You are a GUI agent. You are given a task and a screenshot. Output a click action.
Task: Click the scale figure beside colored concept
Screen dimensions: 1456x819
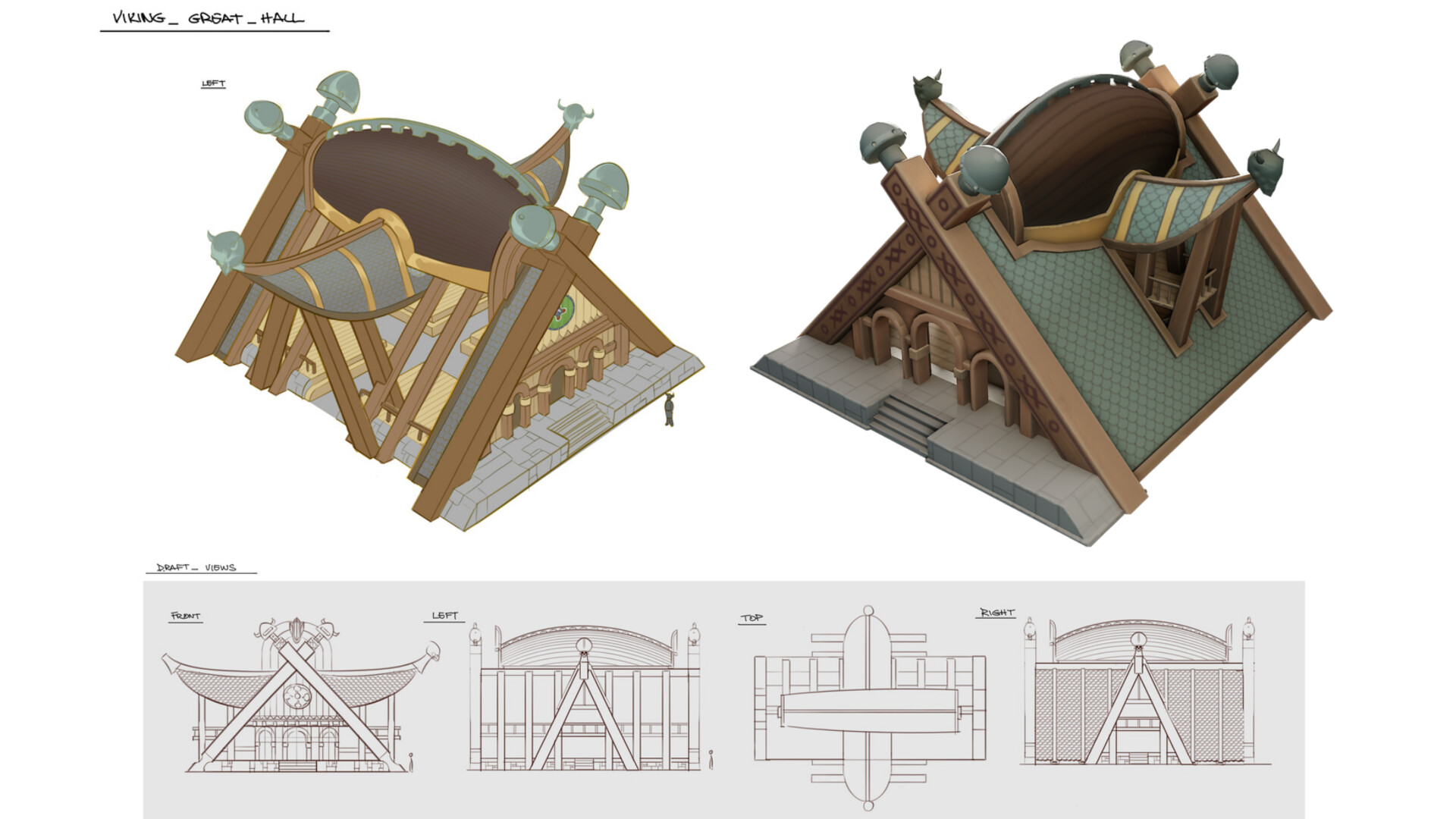[669, 410]
